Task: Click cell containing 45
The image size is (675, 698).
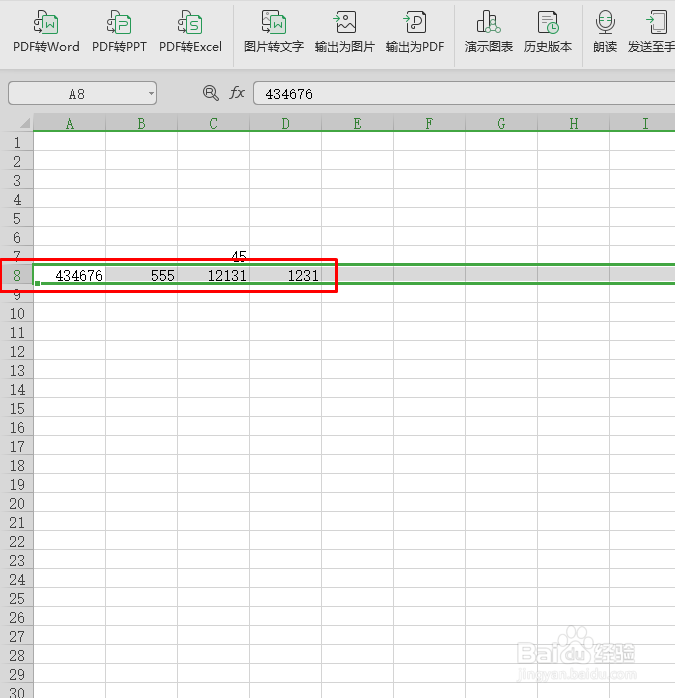Action: (x=214, y=256)
